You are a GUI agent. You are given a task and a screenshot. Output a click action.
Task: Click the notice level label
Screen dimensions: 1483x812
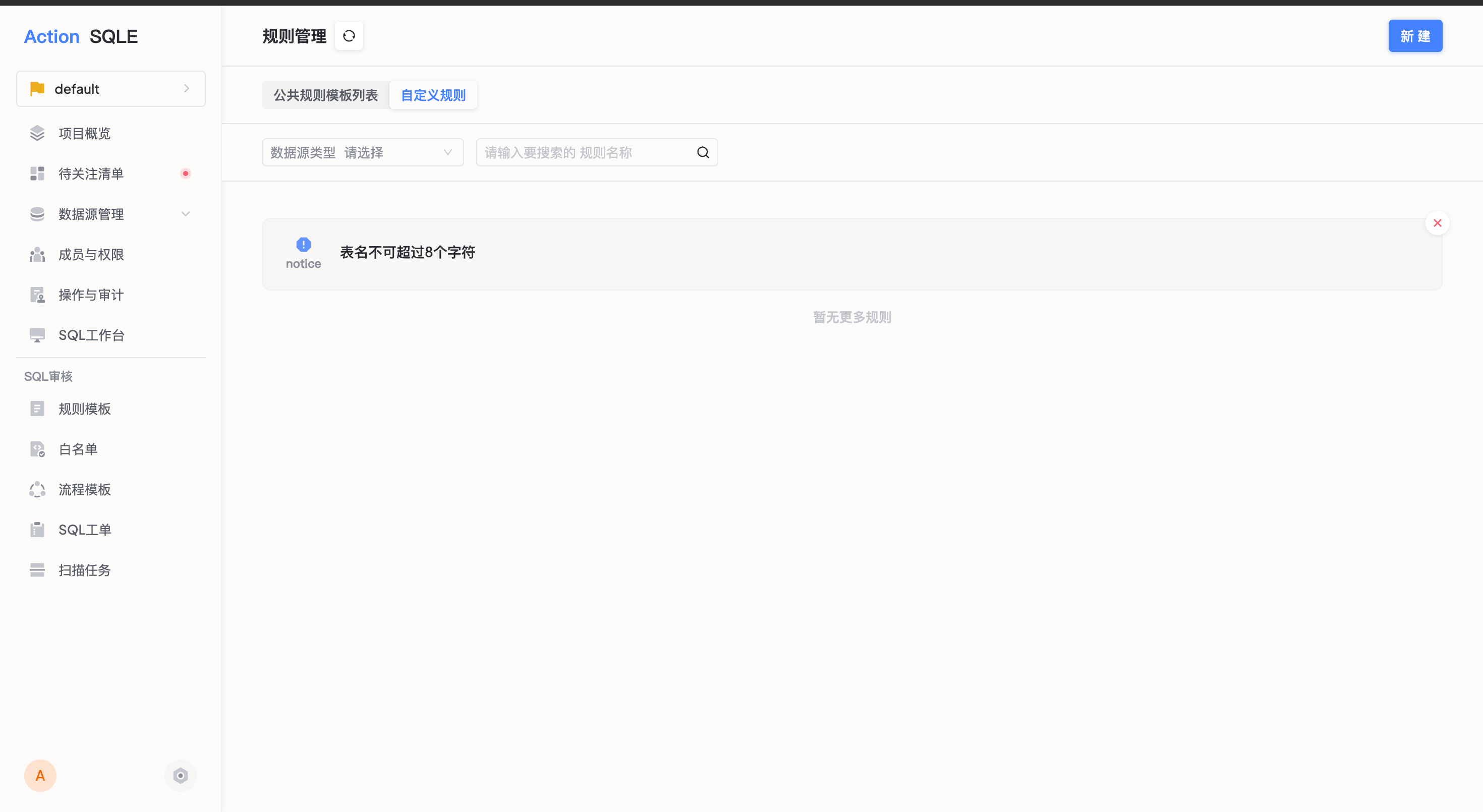pos(303,264)
